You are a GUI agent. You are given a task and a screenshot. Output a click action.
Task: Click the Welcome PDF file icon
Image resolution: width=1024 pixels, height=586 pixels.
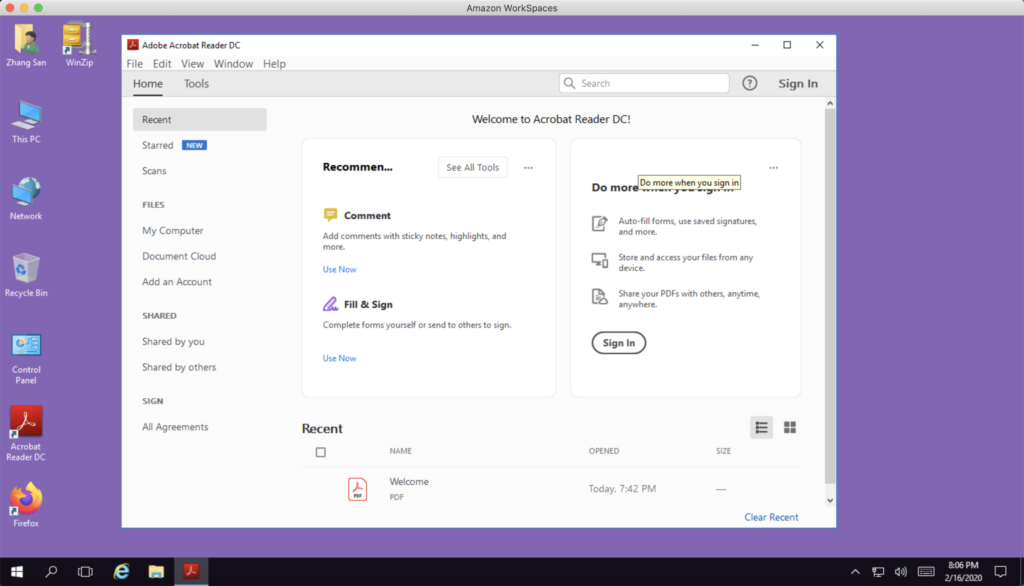point(357,489)
